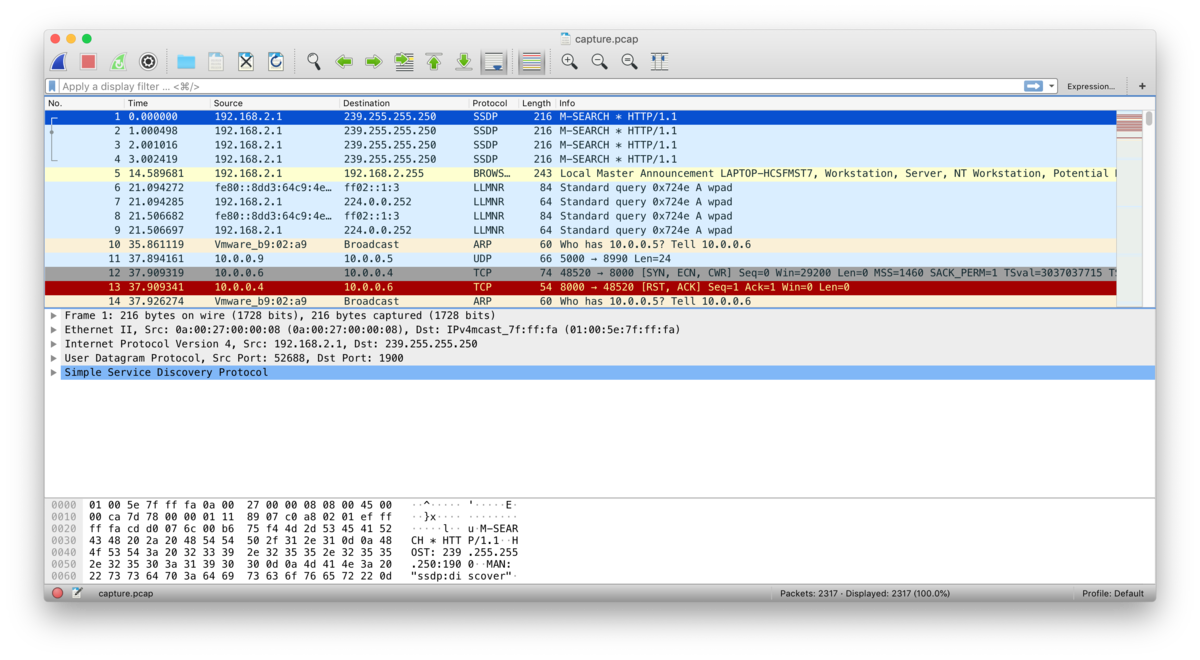Stop the capture with red square icon
The height and width of the screenshot is (660, 1200).
tap(88, 62)
